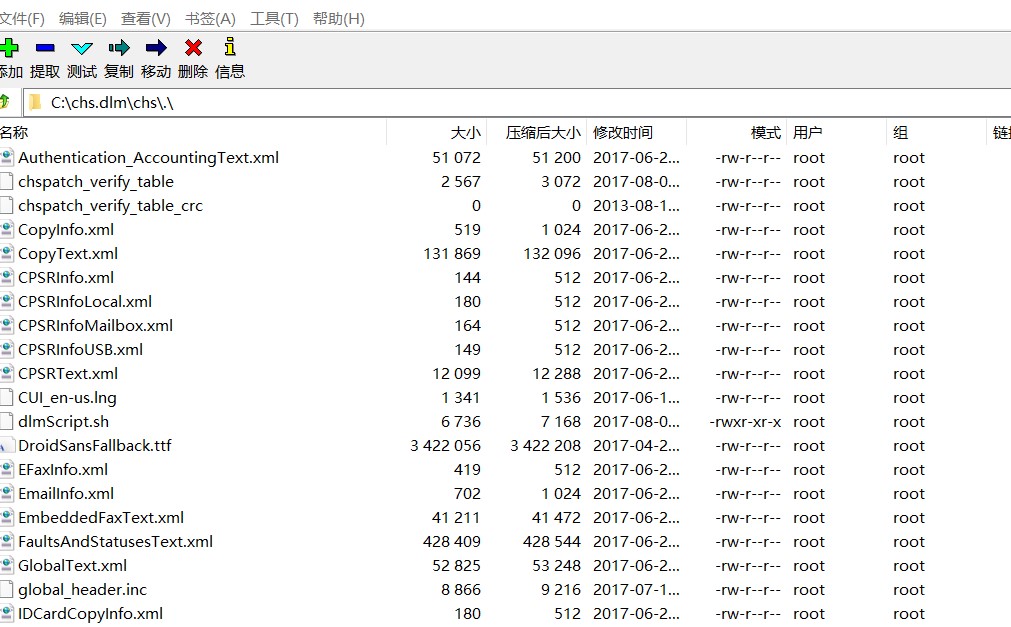This screenshot has width=1011, height=627.
Task: Click the XML icon of FaultsAndStatusesText.xml
Action: tap(6, 541)
